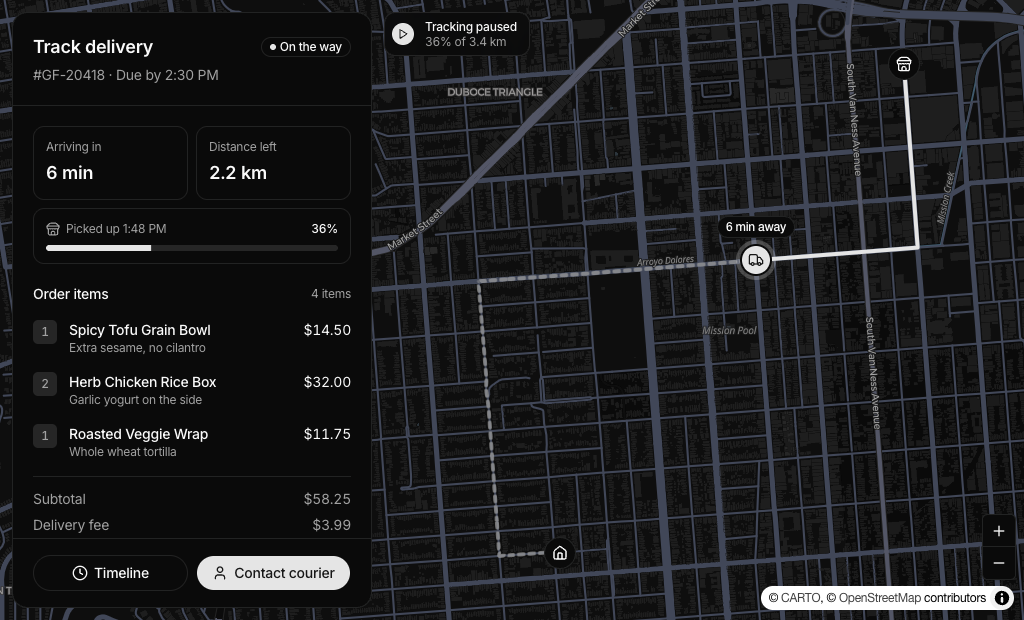Click the quantity badge for Roasted Veggie Wrap
This screenshot has height=620, width=1024.
tap(45, 436)
